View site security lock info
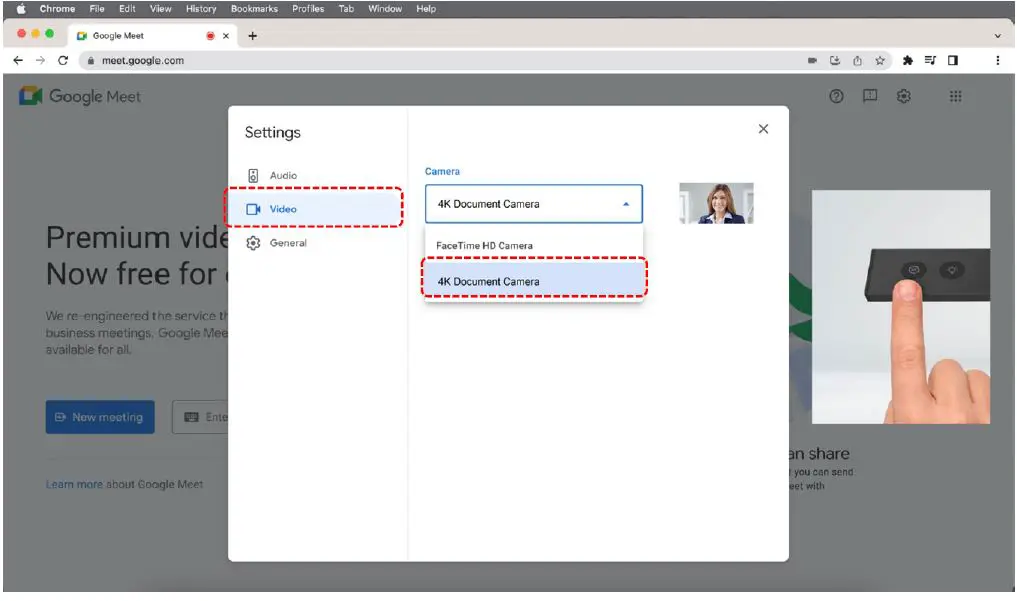The width and height of the screenshot is (1017, 601). [91, 60]
